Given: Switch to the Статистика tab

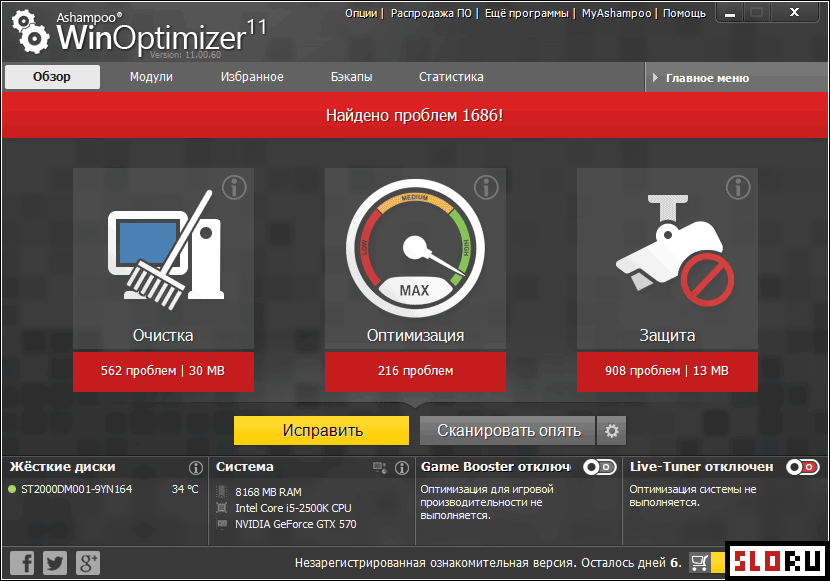Looking at the screenshot, I should coord(451,77).
